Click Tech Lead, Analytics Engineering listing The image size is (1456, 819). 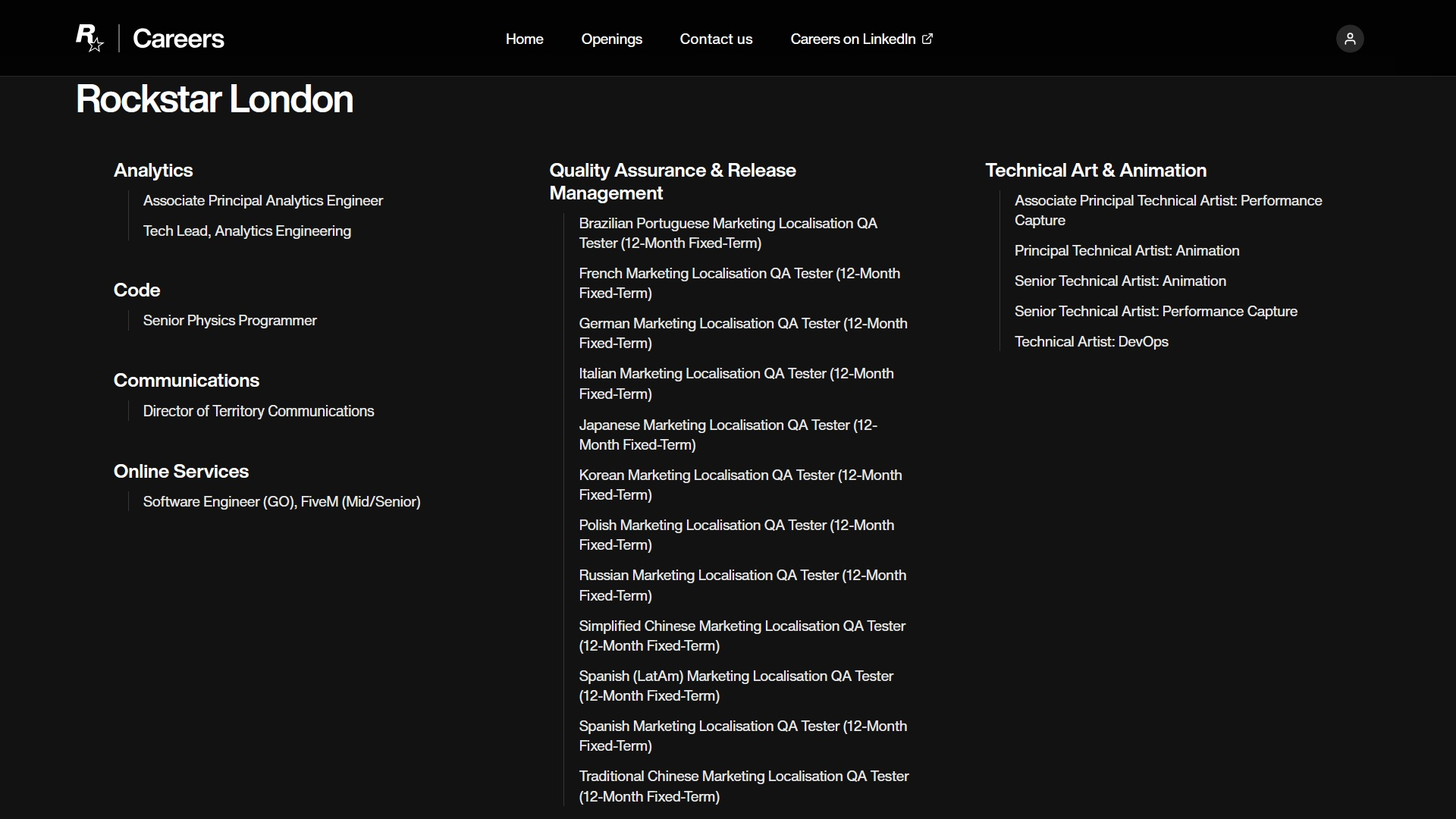(246, 231)
